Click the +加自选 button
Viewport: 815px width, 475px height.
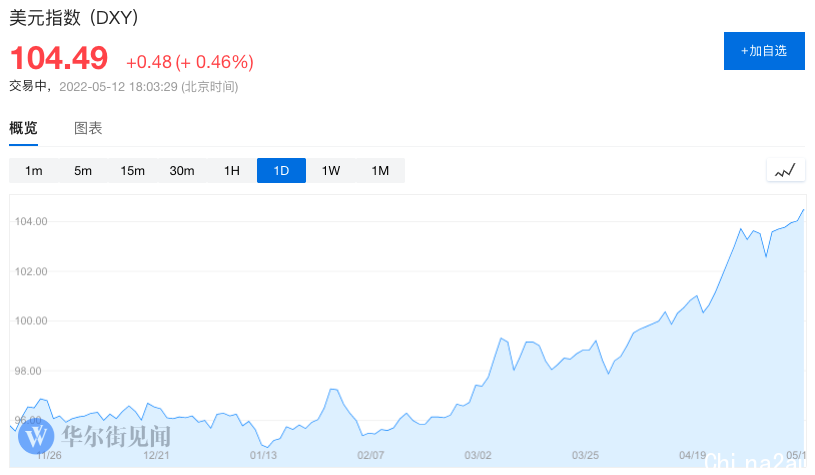[764, 51]
